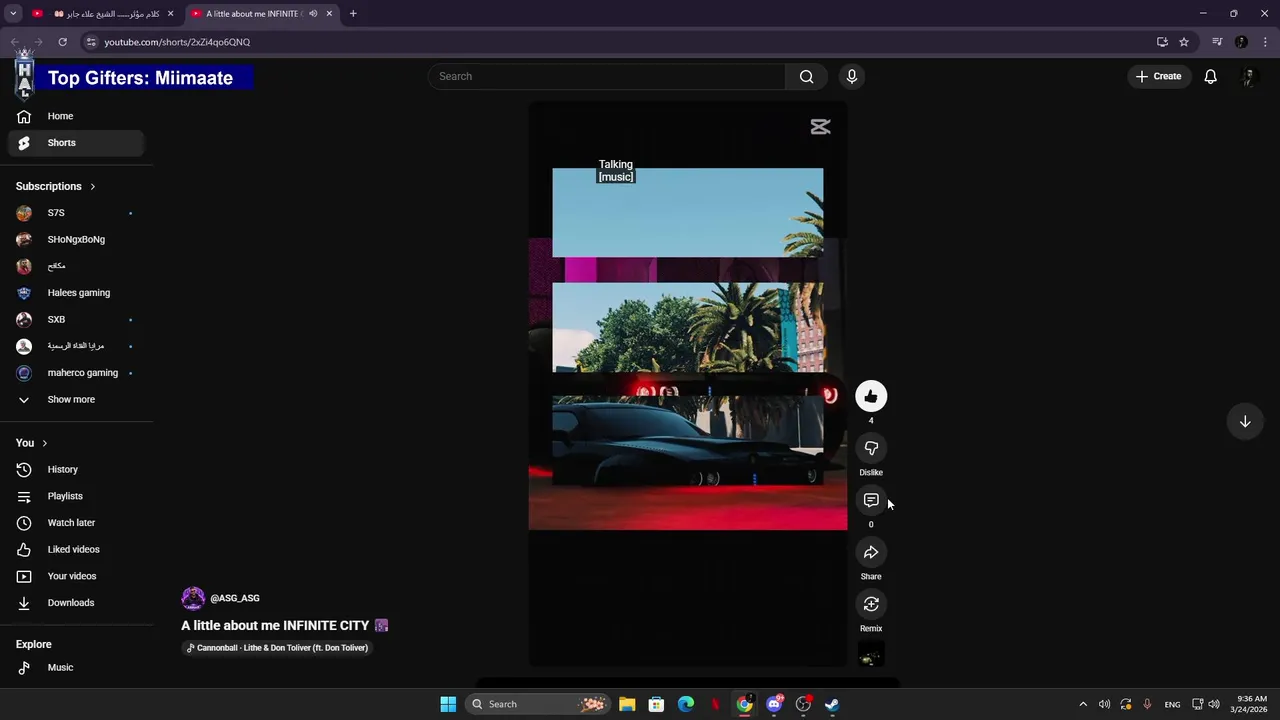Open Your videos page
The width and height of the screenshot is (1280, 720).
[x=76, y=576]
